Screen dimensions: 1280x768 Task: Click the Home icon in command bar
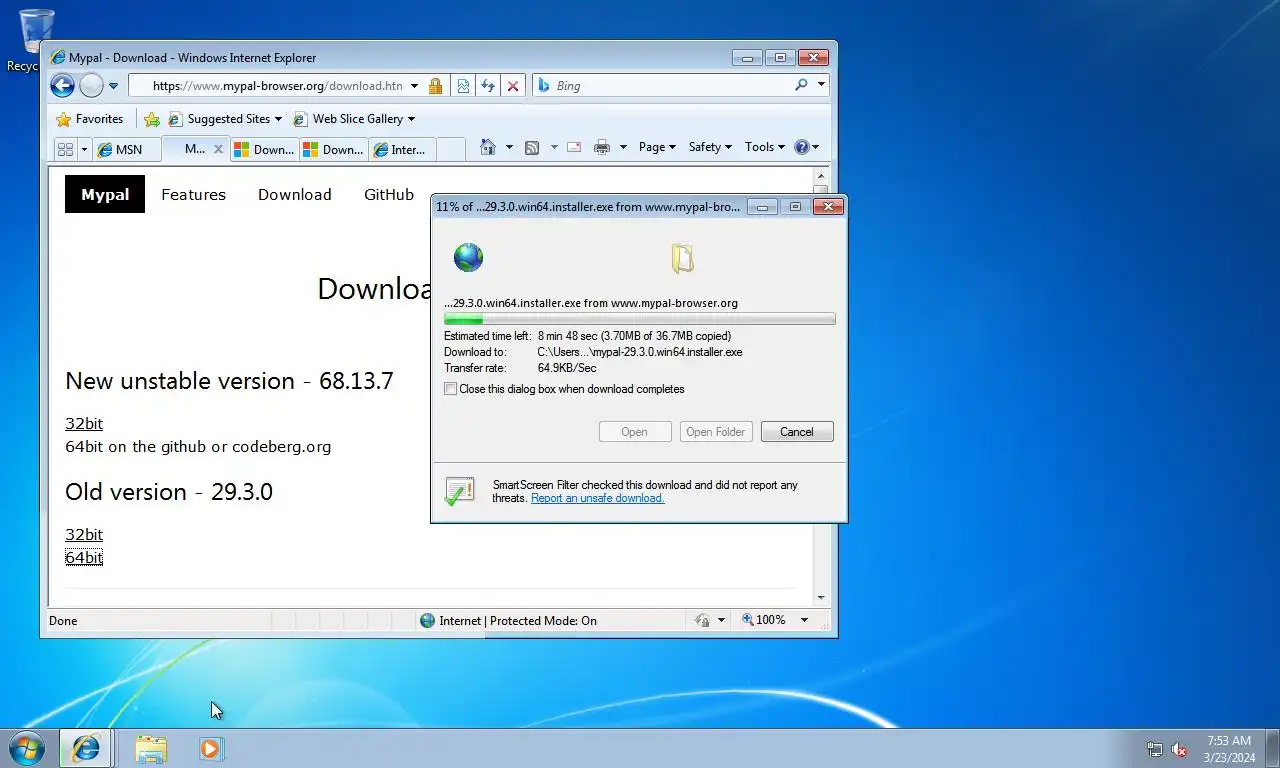tap(488, 147)
